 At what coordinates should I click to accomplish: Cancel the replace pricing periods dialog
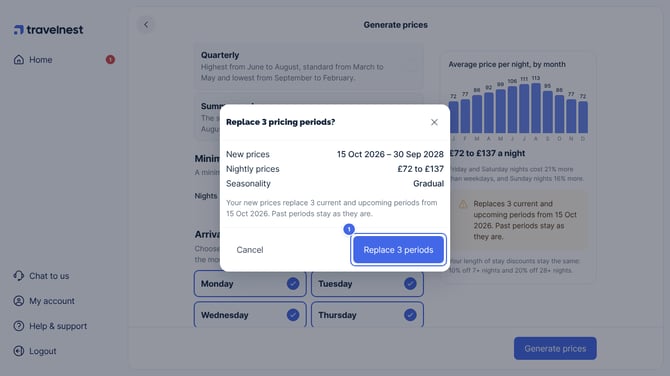pyautogui.click(x=250, y=250)
